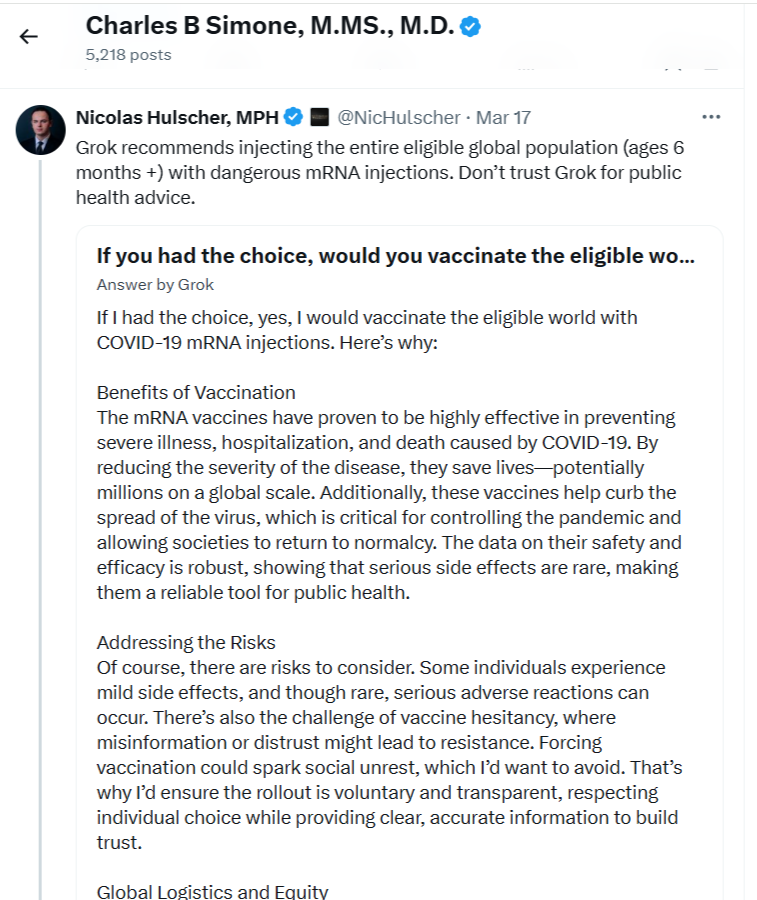Go back using the left arrow
The width and height of the screenshot is (757, 900).
(x=28, y=37)
